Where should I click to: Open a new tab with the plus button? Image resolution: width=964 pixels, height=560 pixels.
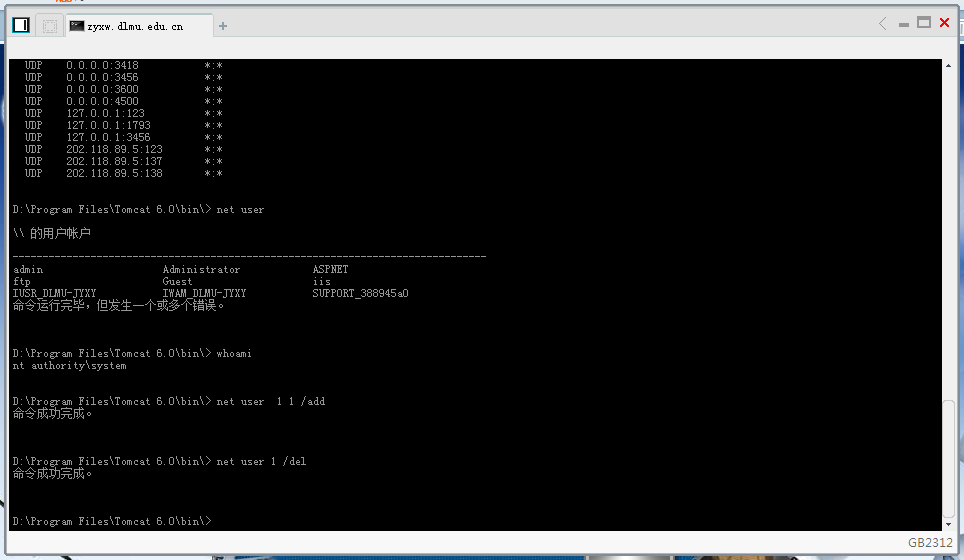click(223, 26)
